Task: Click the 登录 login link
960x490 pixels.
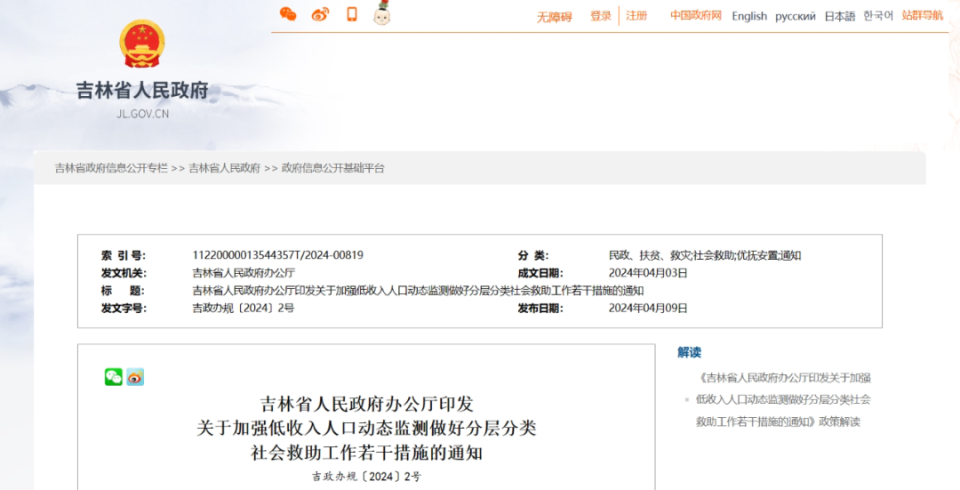Action: (601, 16)
